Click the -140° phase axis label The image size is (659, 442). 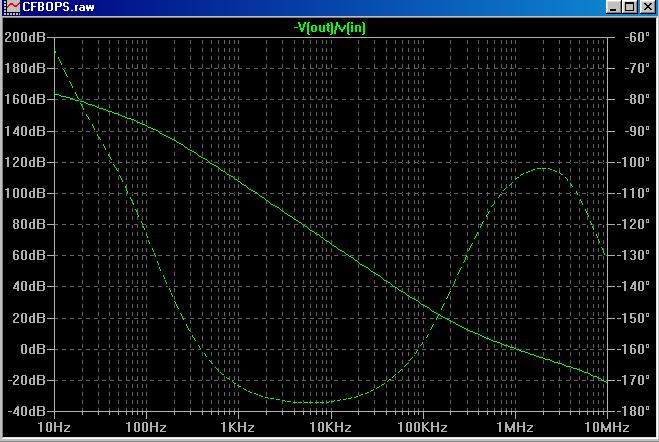coord(635,286)
